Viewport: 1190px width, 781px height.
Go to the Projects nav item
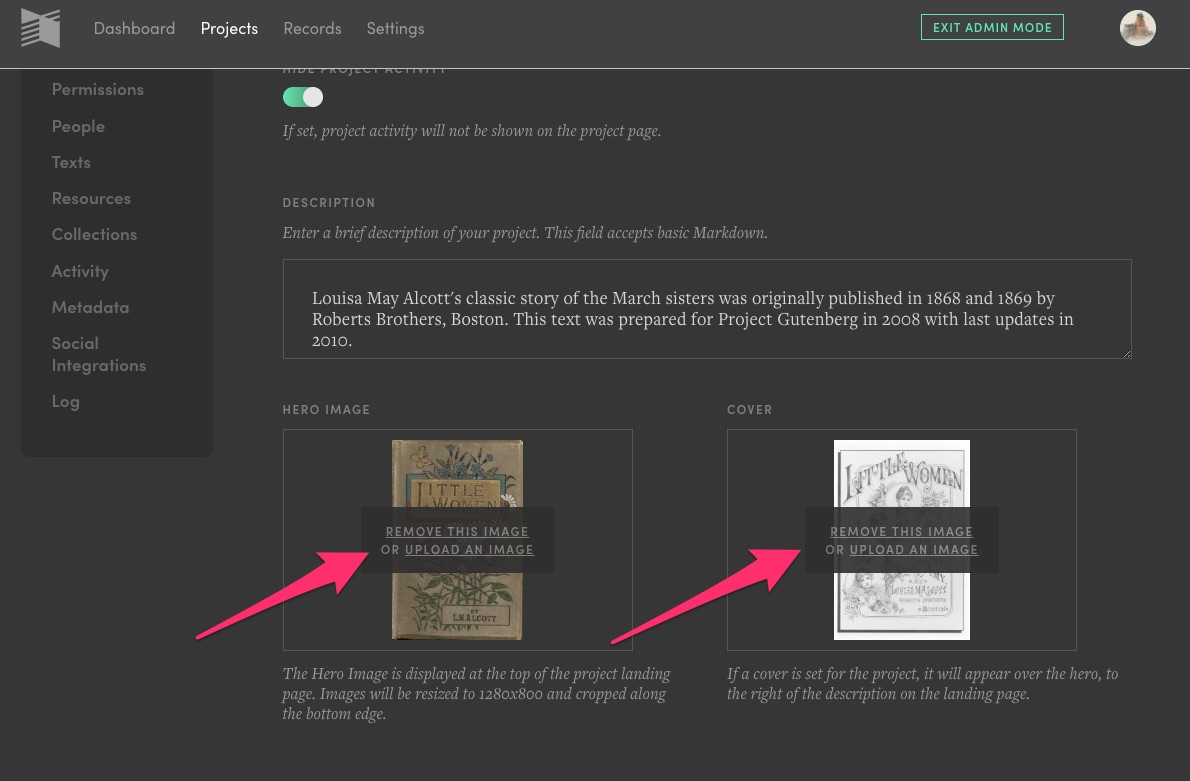tap(229, 28)
